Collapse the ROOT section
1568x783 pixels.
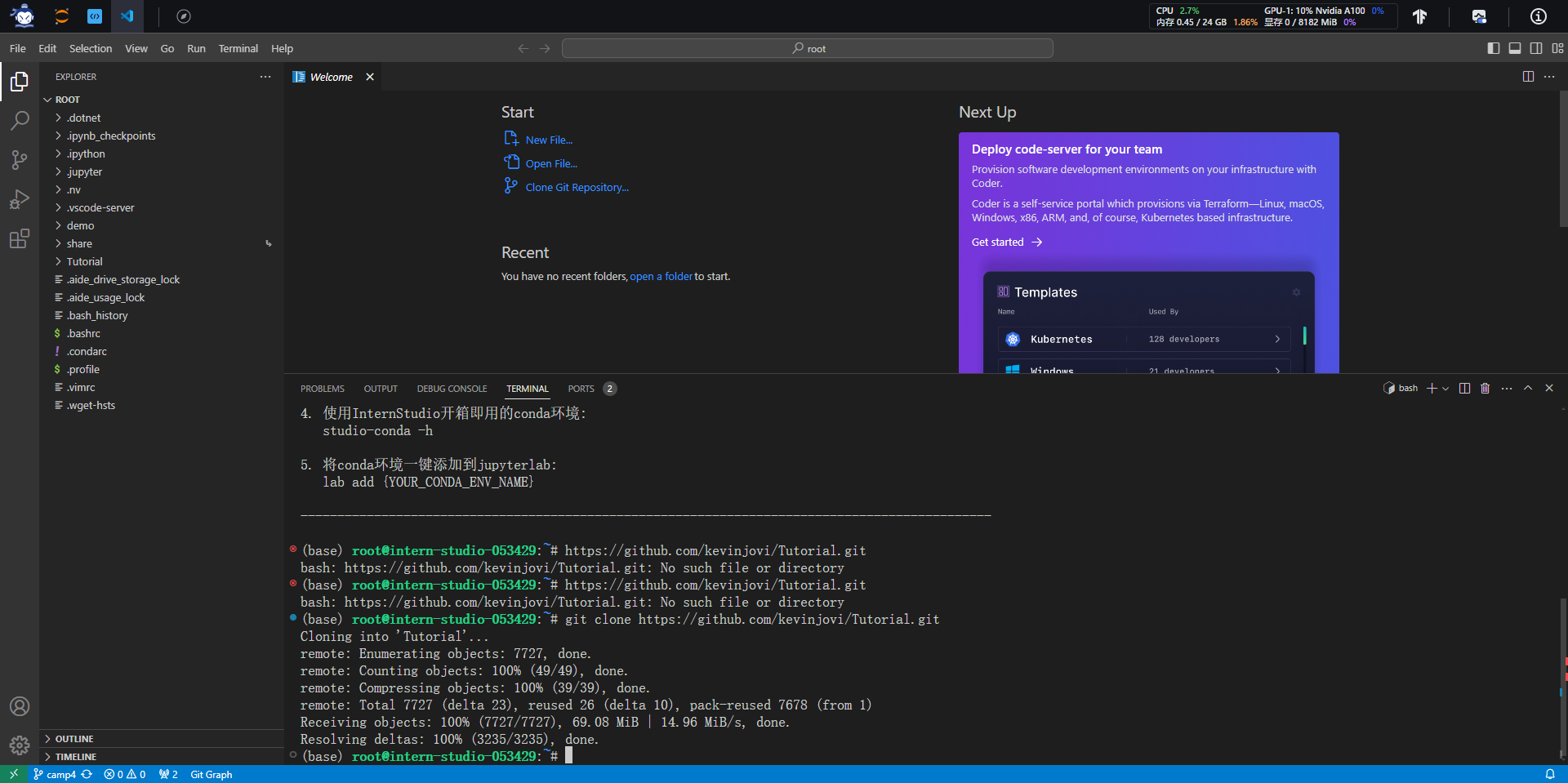162,100
